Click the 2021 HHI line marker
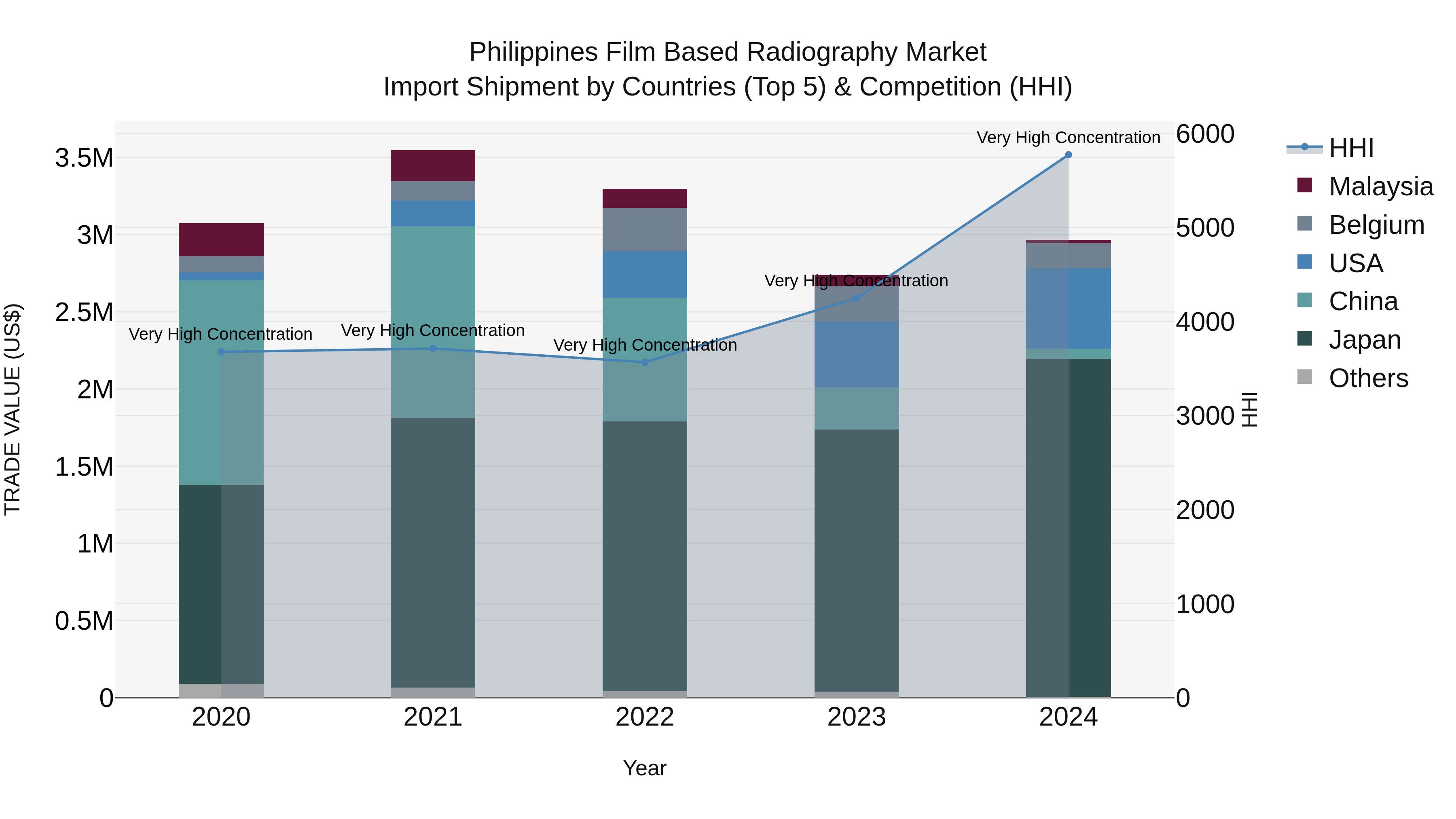 [433, 349]
